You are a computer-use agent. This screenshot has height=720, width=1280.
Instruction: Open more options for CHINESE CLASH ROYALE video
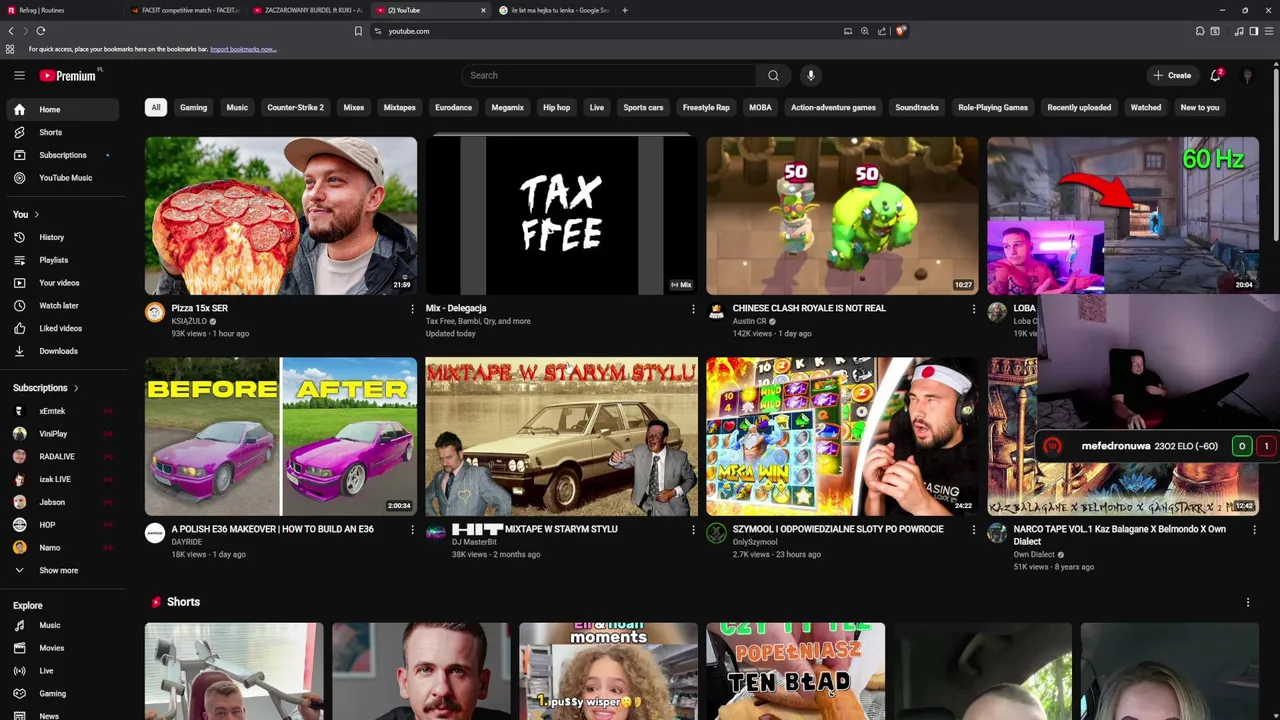[x=974, y=309]
